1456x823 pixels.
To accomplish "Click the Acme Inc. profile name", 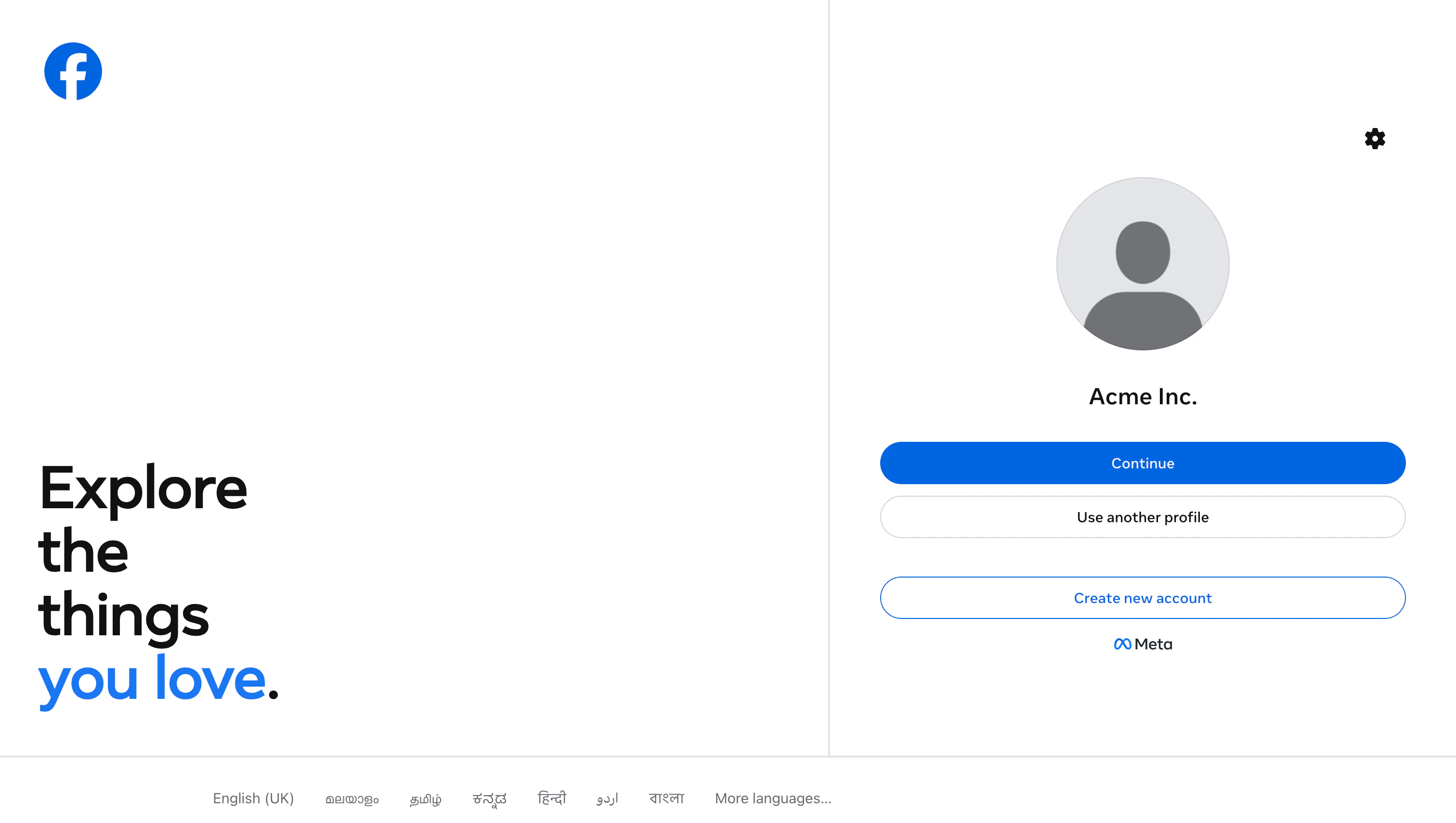I will 1143,397.
